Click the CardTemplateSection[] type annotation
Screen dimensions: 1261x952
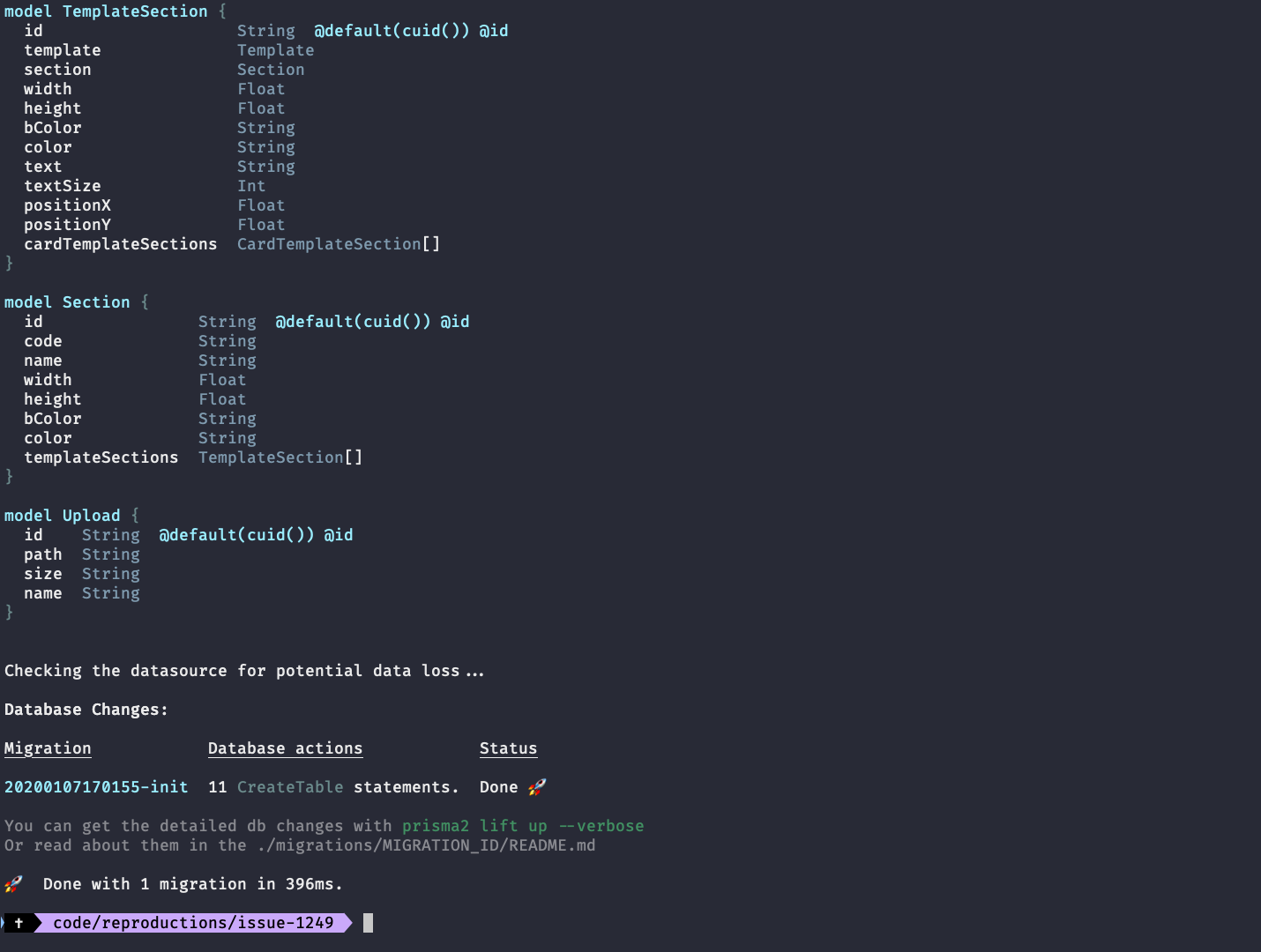tap(338, 243)
